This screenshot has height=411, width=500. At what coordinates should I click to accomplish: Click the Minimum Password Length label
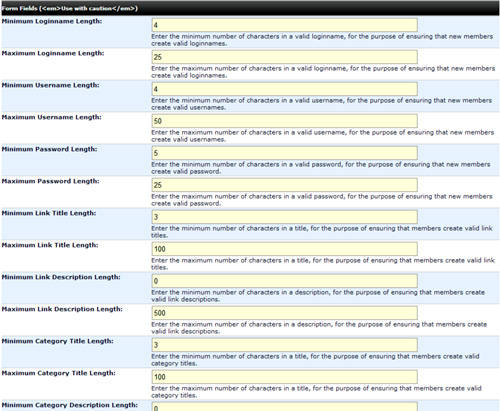click(x=49, y=149)
